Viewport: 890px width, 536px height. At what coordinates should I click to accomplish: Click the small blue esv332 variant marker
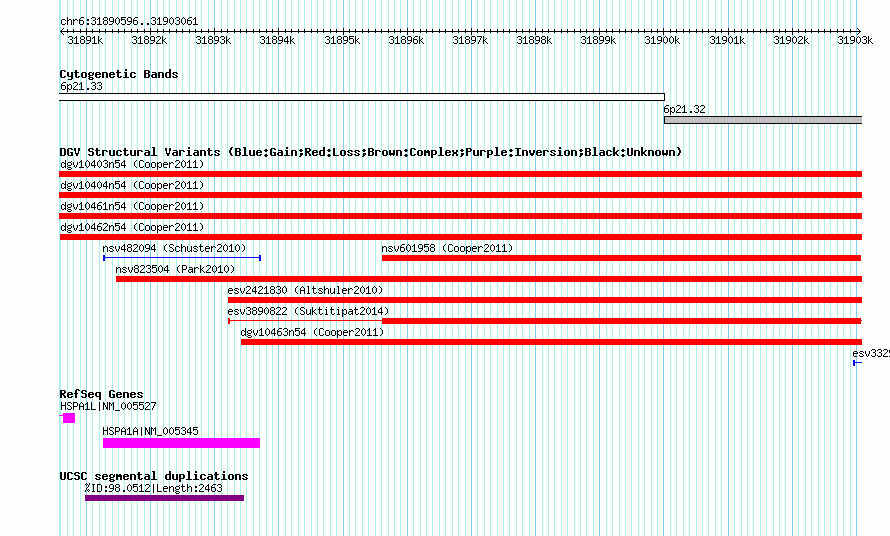(857, 363)
